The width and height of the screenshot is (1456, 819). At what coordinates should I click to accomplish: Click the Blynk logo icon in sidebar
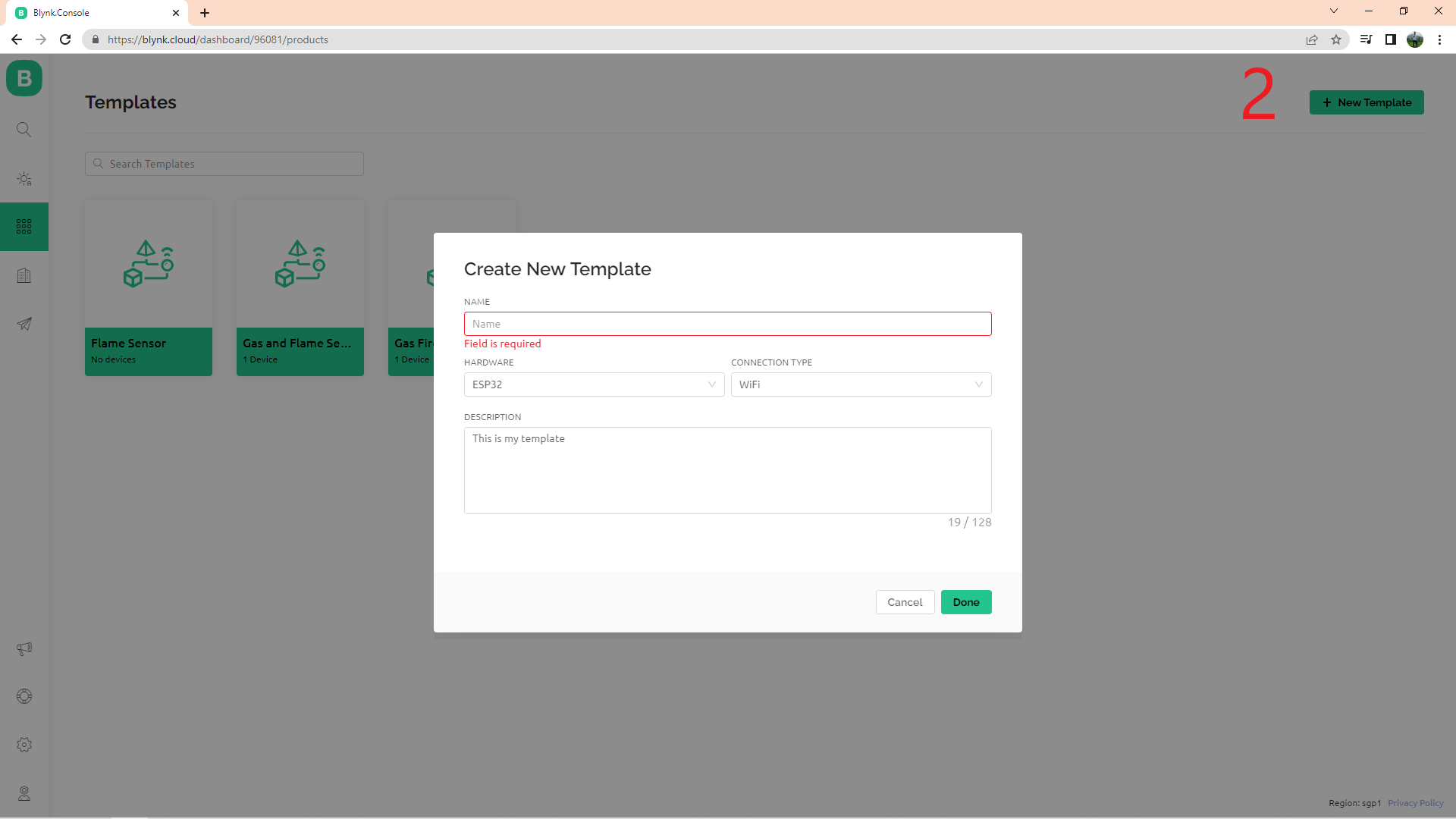[24, 78]
